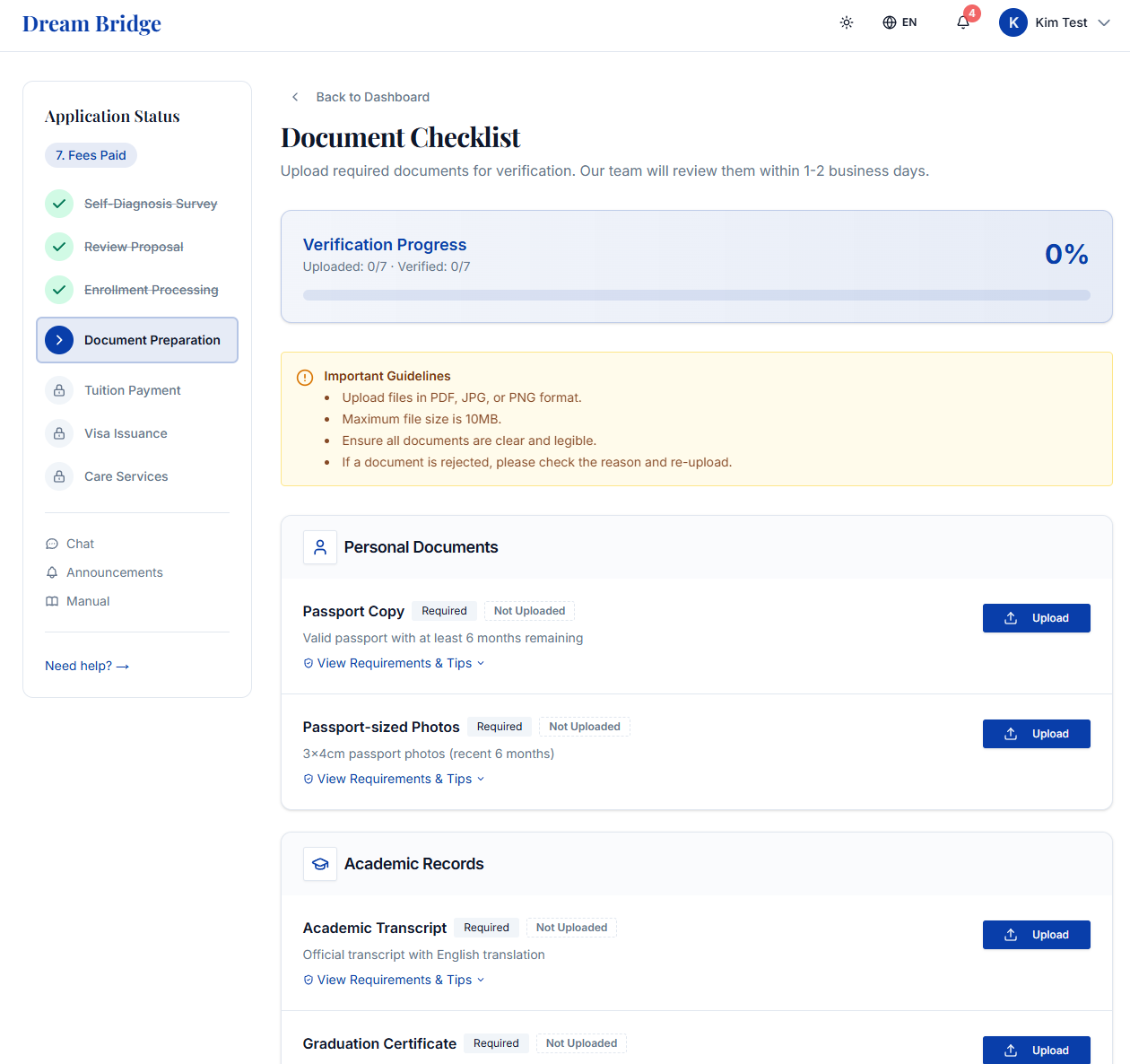Click the Personal Documents person icon
This screenshot has height=1064, width=1130.
click(320, 547)
